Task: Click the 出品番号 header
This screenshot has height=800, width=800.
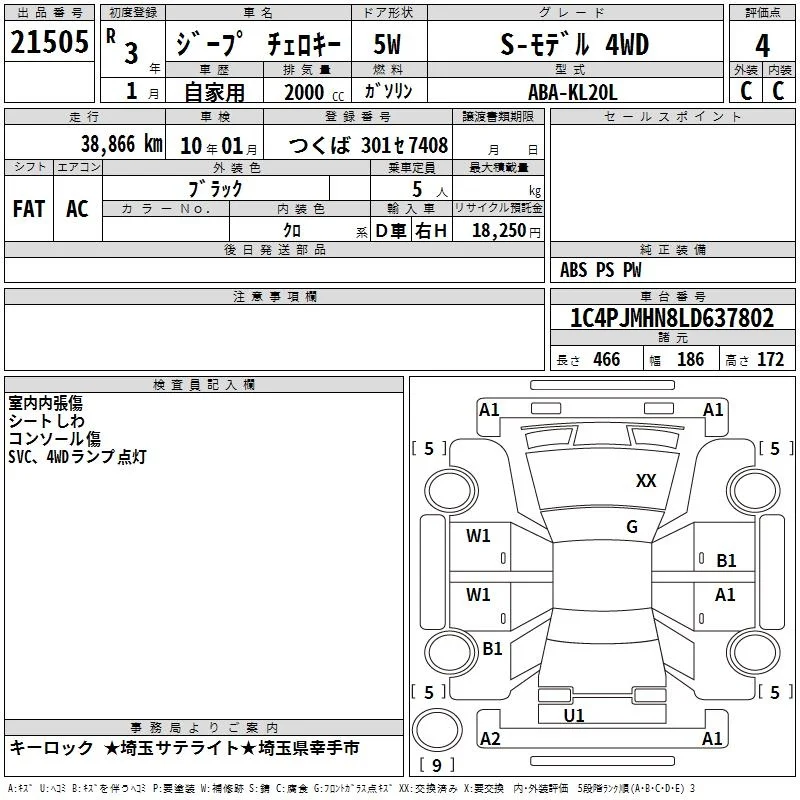Action: (x=49, y=13)
